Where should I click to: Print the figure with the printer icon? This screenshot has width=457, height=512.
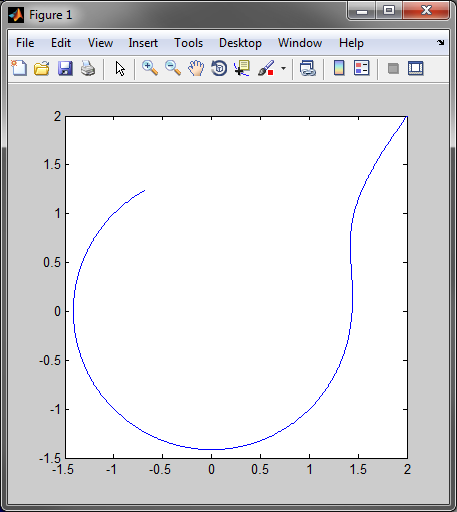click(x=88, y=68)
